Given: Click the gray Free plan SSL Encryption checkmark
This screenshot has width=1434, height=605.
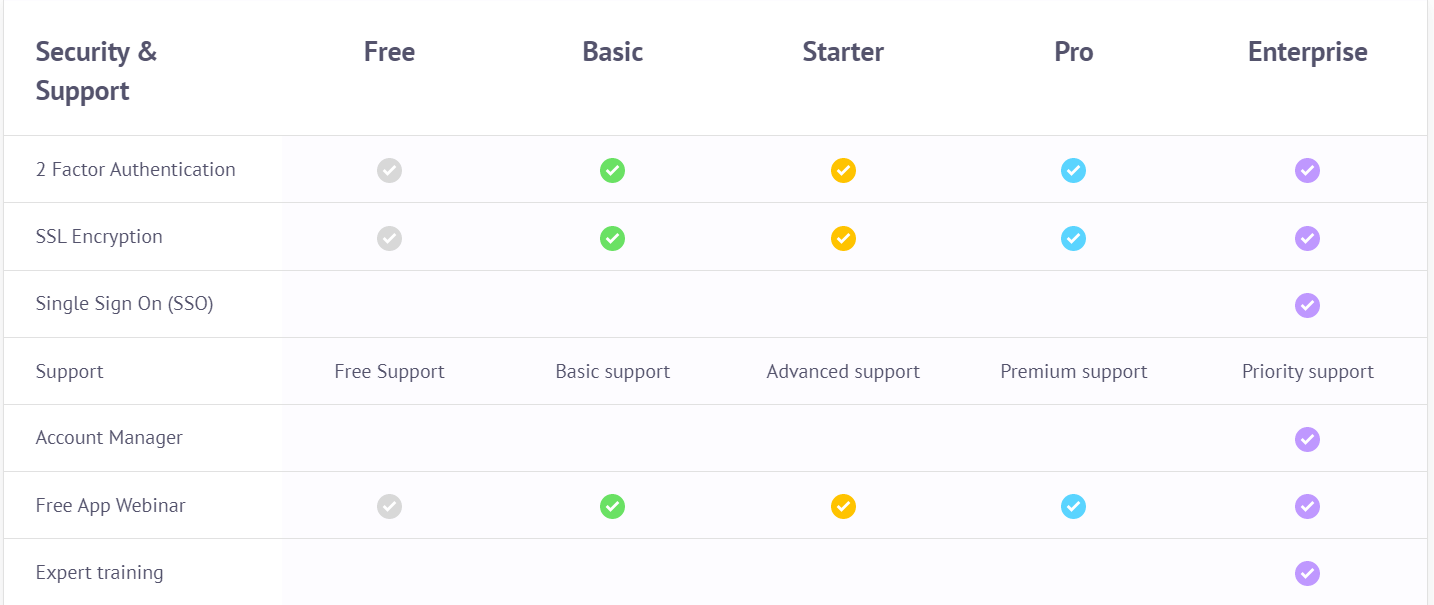Looking at the screenshot, I should pyautogui.click(x=389, y=238).
